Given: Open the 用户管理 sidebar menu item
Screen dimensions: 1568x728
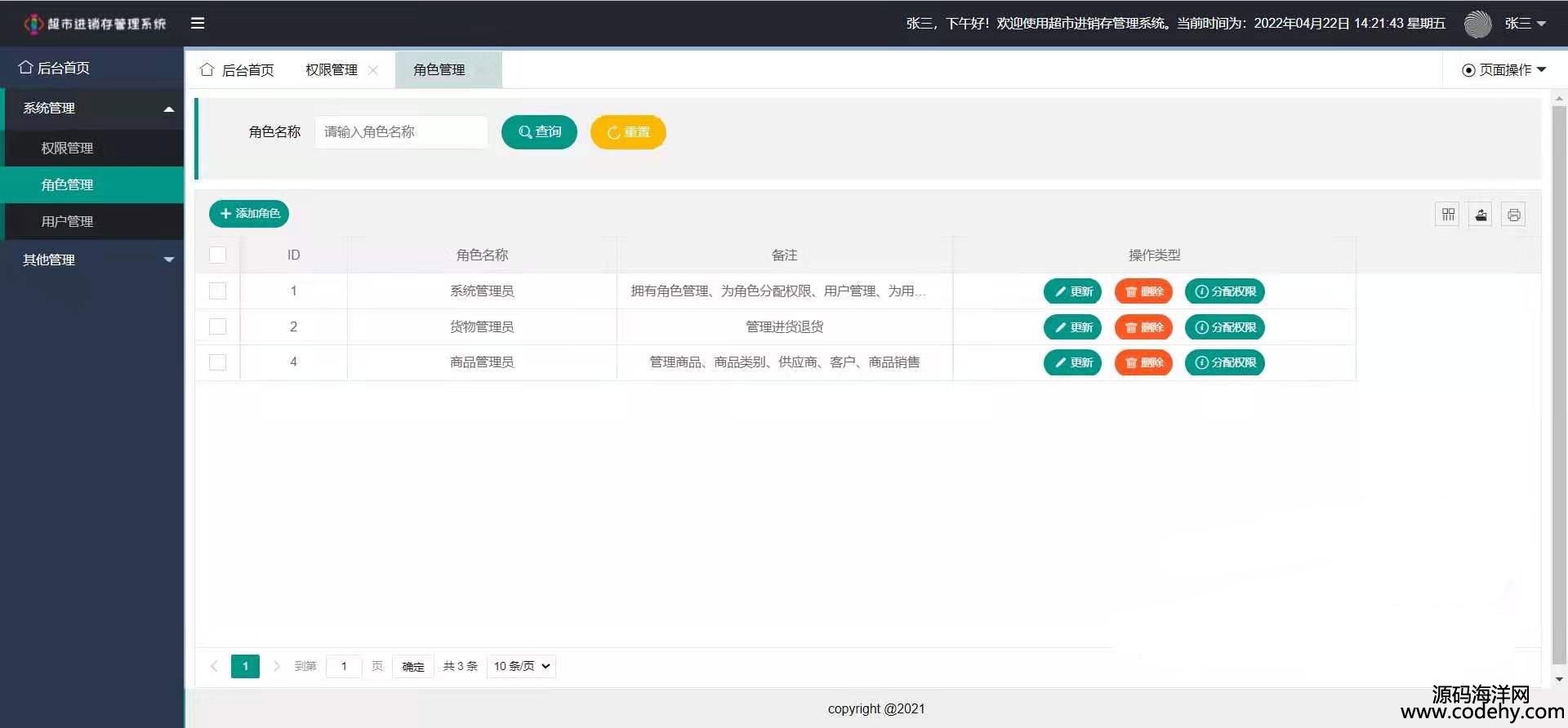Looking at the screenshot, I should tap(68, 221).
